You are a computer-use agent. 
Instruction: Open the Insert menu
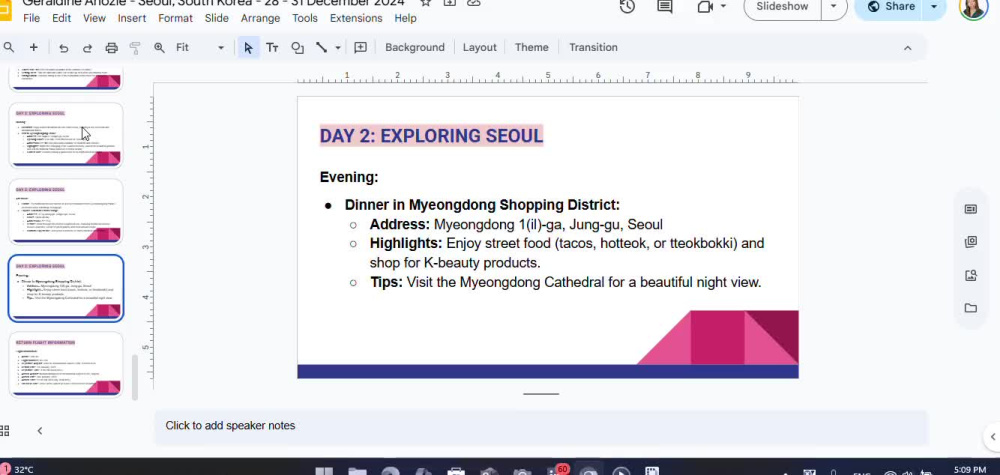click(x=132, y=18)
